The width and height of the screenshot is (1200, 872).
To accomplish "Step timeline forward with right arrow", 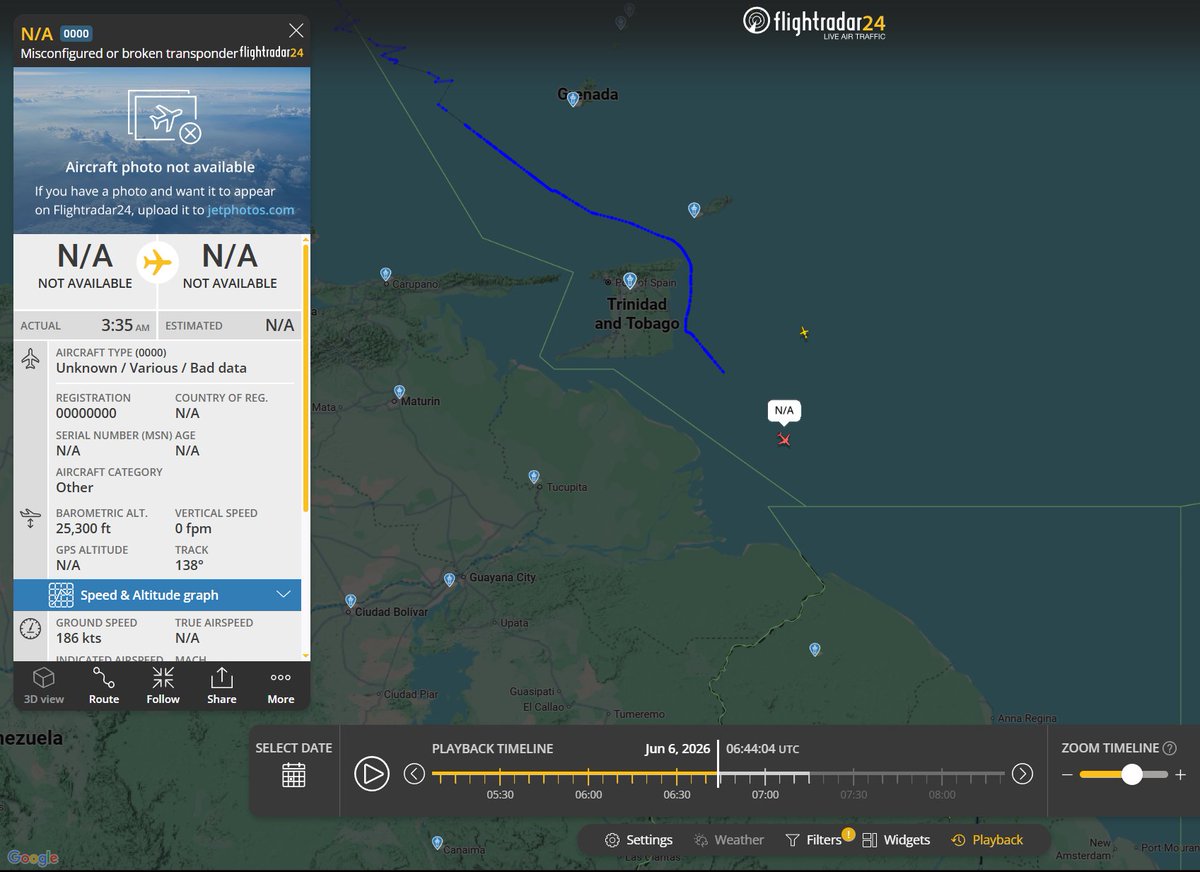I will [x=1022, y=773].
